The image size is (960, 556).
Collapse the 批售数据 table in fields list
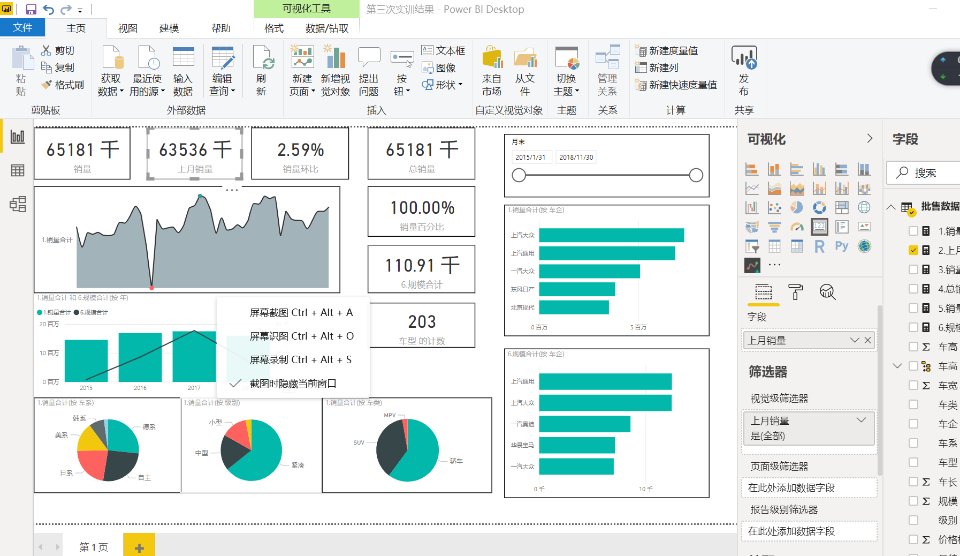click(x=891, y=207)
